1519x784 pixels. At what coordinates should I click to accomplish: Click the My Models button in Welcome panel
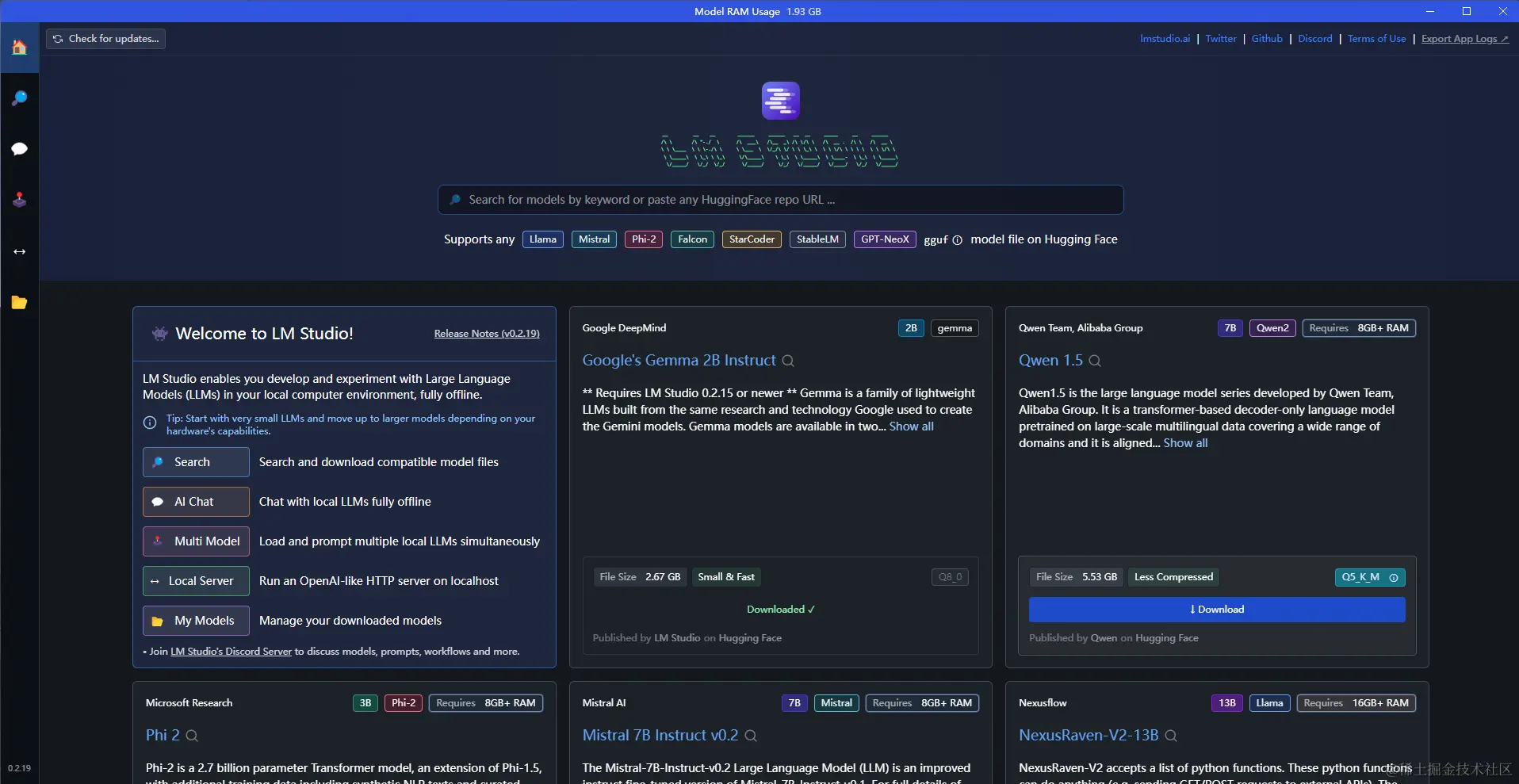(x=196, y=621)
